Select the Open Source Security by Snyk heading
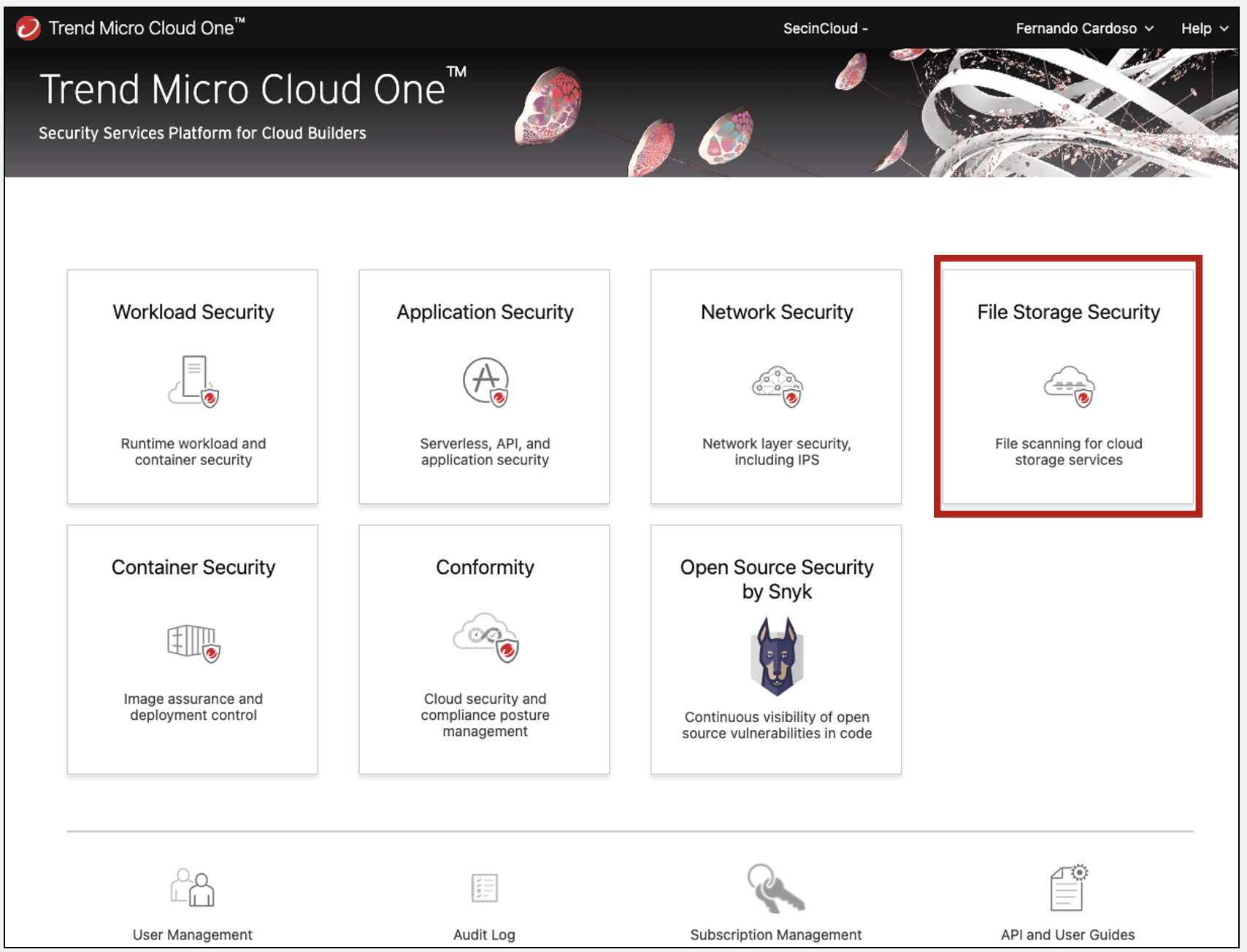The height and width of the screenshot is (952, 1247). 777,579
